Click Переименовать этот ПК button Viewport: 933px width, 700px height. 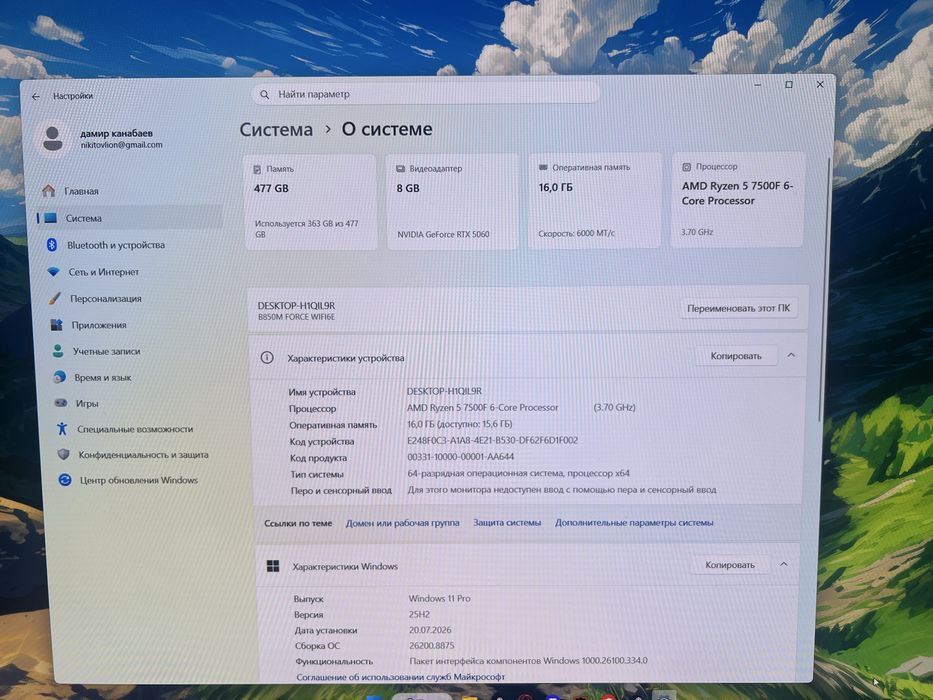(738, 308)
